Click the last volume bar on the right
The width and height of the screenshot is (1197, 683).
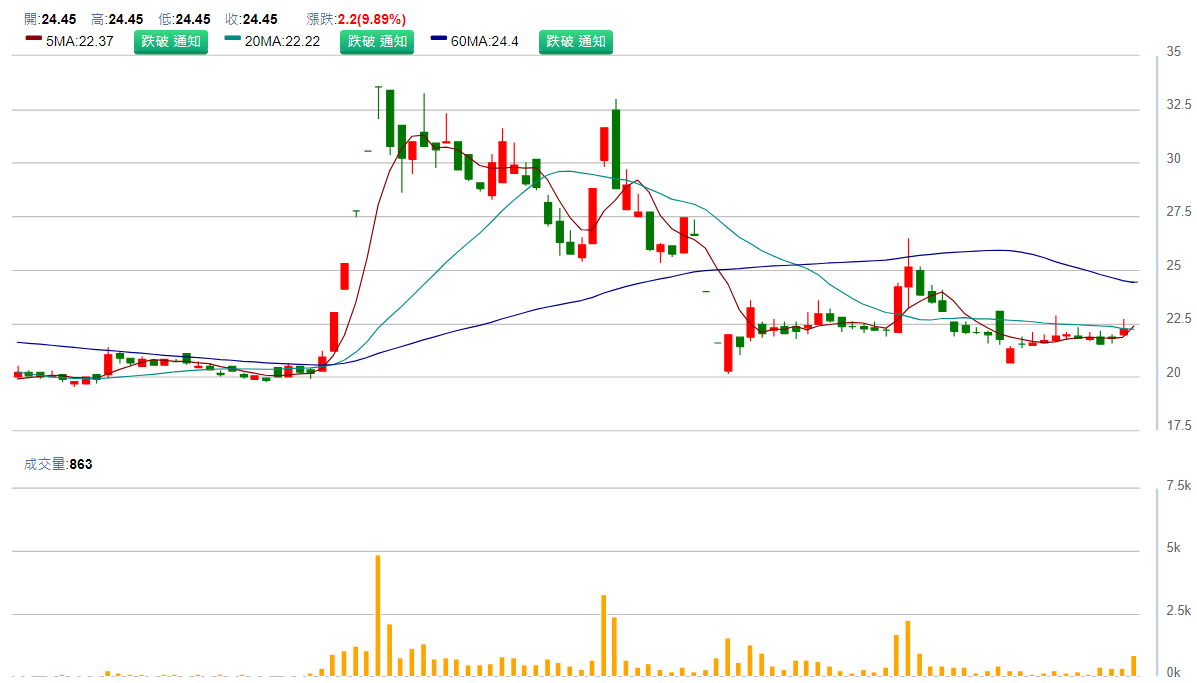tap(1134, 665)
